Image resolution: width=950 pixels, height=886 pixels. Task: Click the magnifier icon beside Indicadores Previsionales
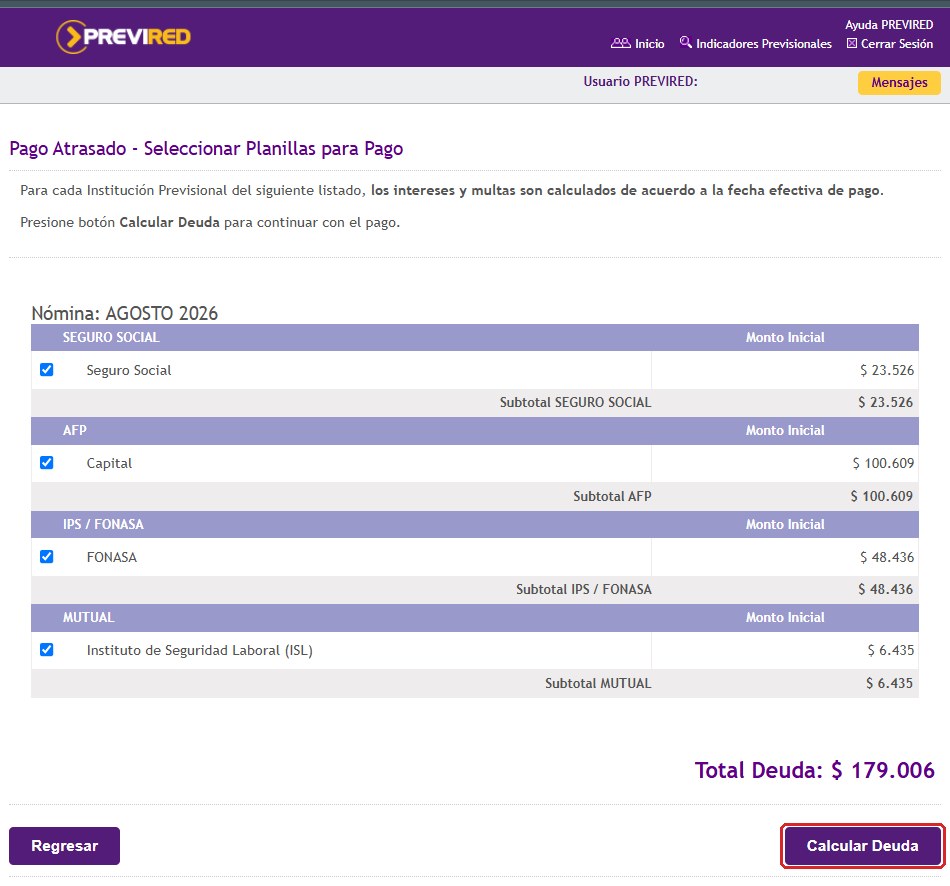point(685,42)
